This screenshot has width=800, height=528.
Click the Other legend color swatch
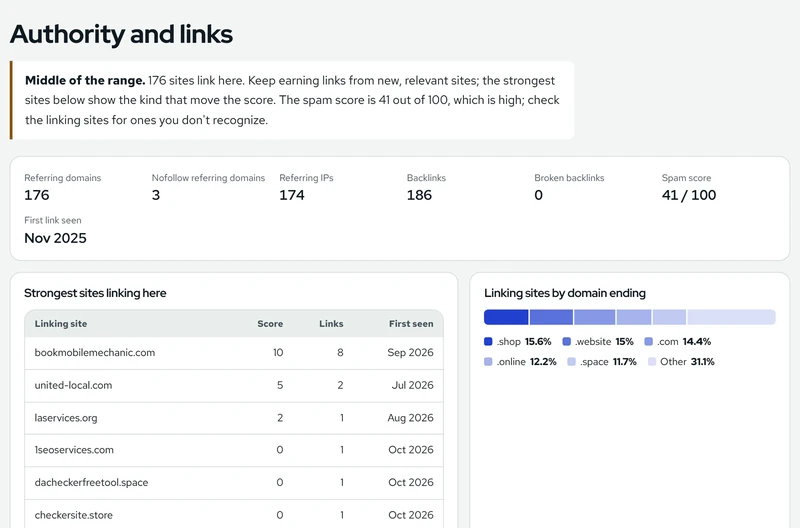pyautogui.click(x=652, y=362)
